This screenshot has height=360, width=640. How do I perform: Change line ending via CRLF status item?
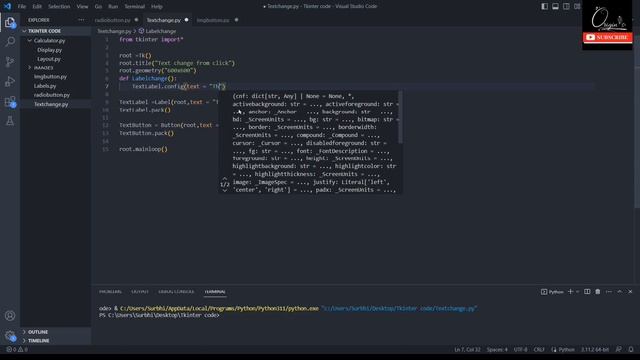[539, 349]
